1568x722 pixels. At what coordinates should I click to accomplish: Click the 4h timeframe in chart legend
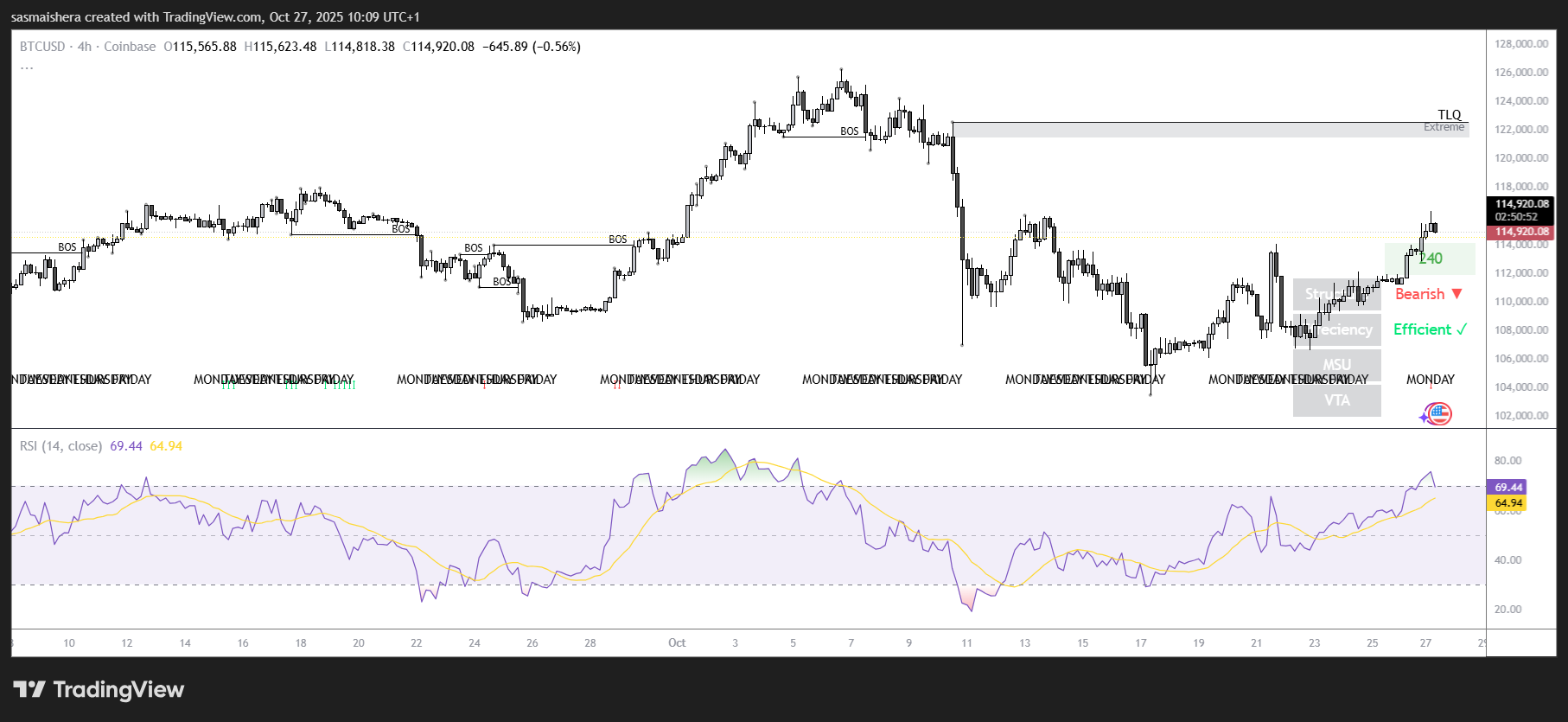(85, 47)
